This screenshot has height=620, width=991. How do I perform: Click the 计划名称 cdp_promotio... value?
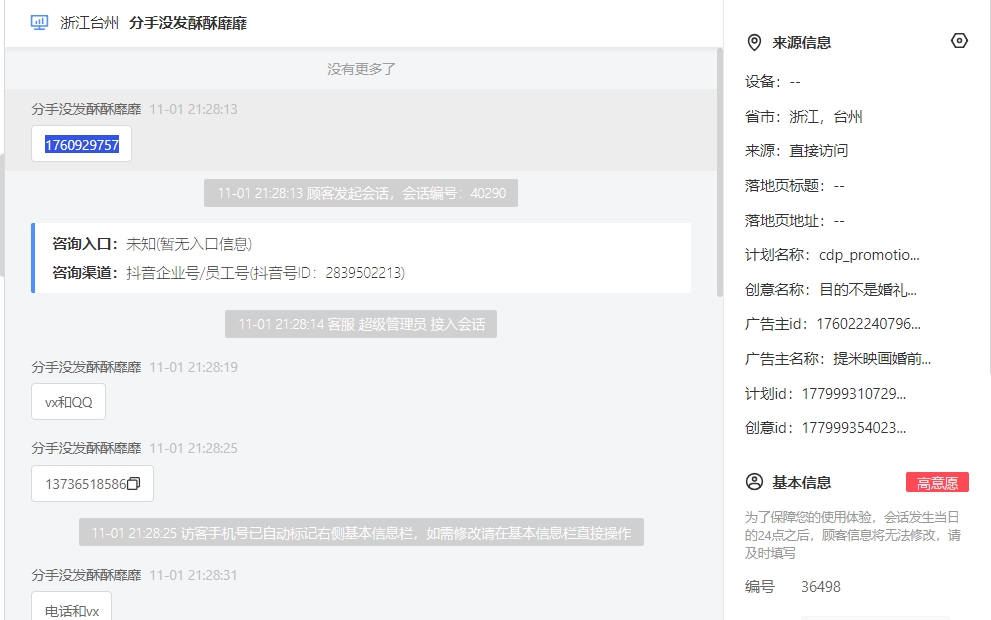(x=869, y=255)
